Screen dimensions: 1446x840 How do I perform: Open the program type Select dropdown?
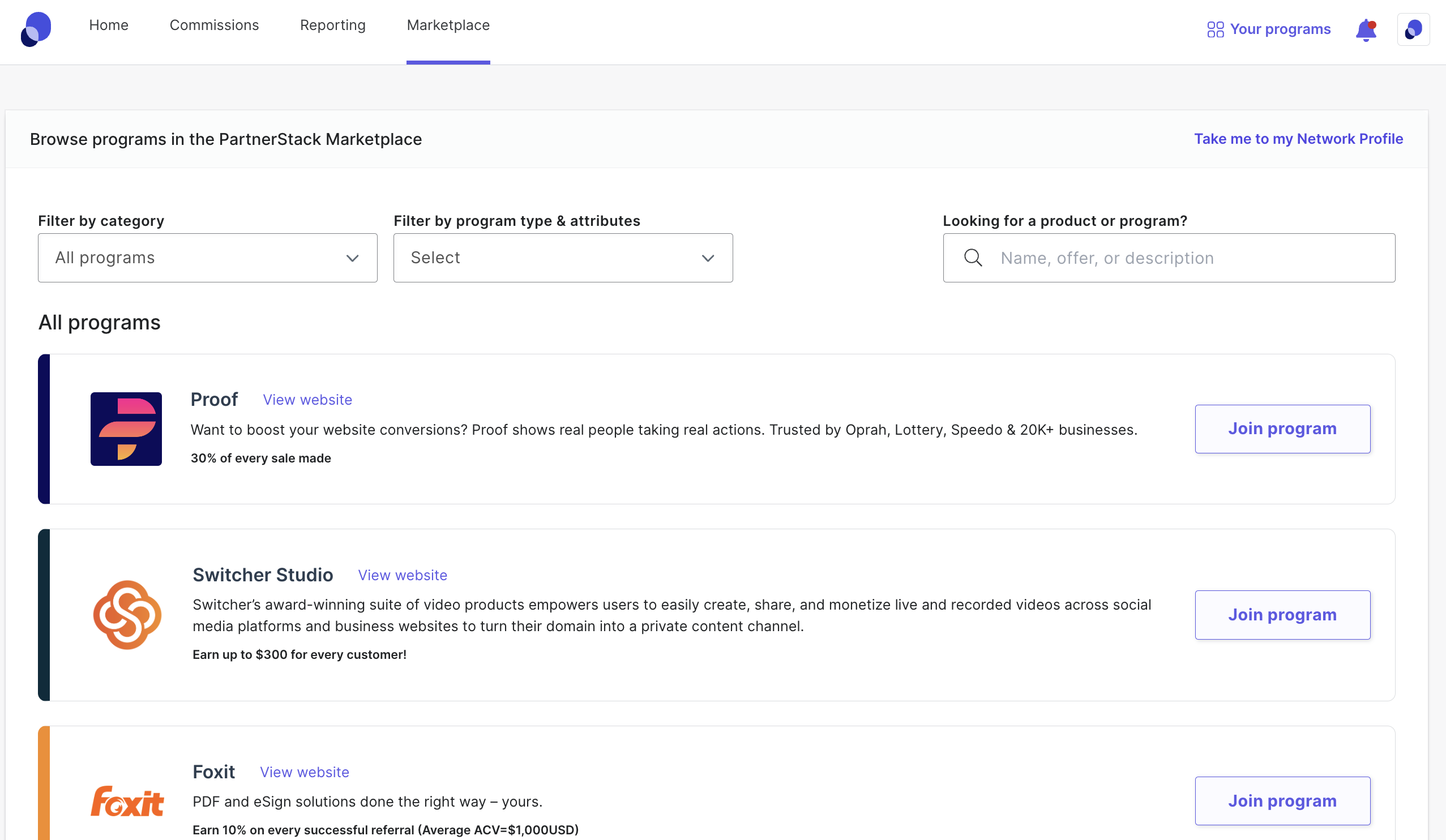coord(563,258)
